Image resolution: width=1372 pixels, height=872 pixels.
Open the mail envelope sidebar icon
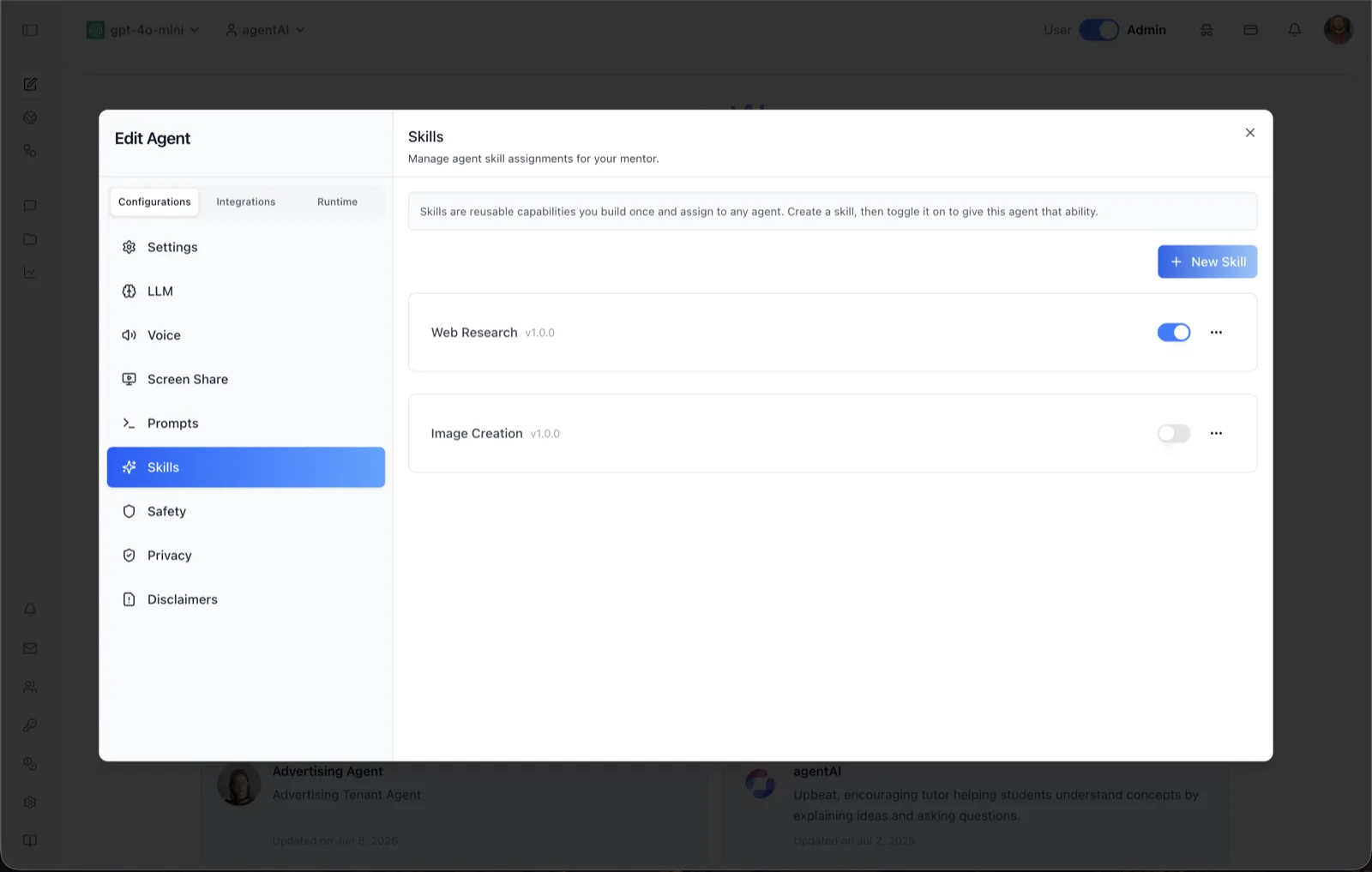(30, 648)
